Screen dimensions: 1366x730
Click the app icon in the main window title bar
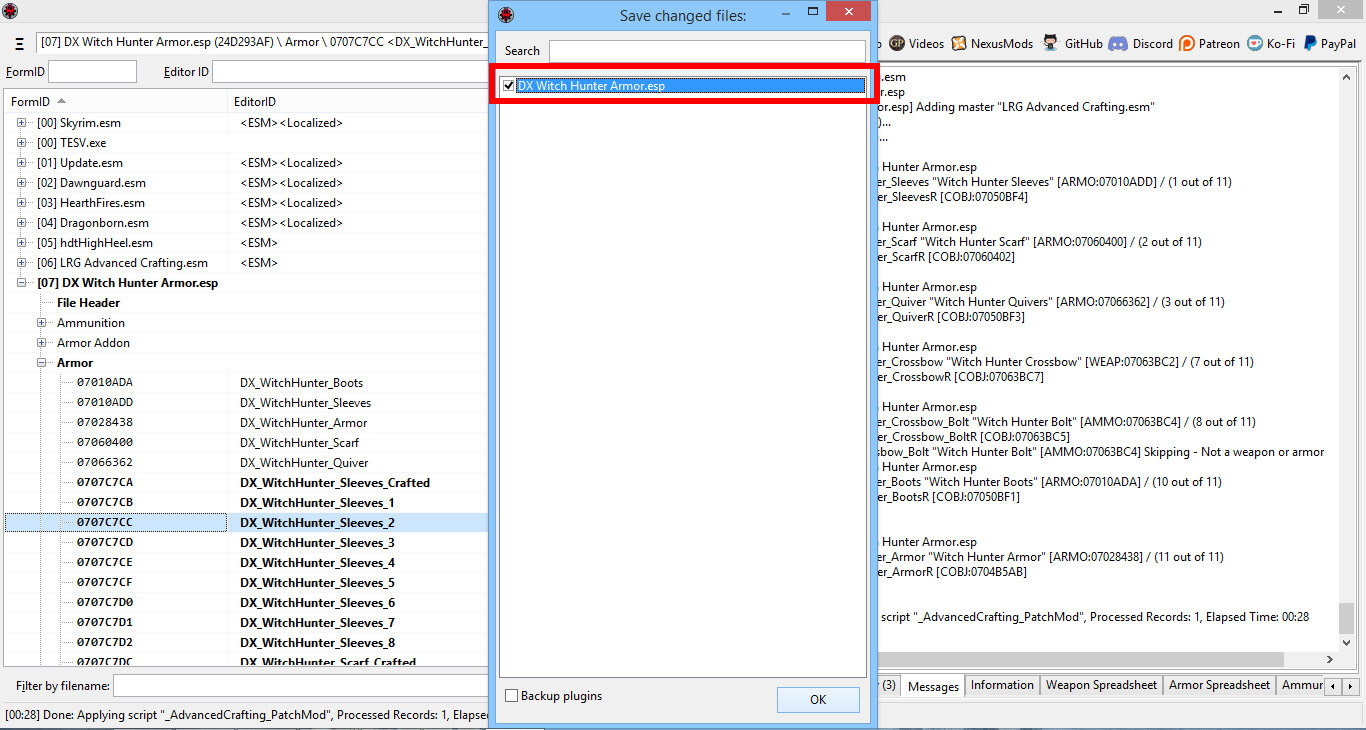tap(10, 10)
